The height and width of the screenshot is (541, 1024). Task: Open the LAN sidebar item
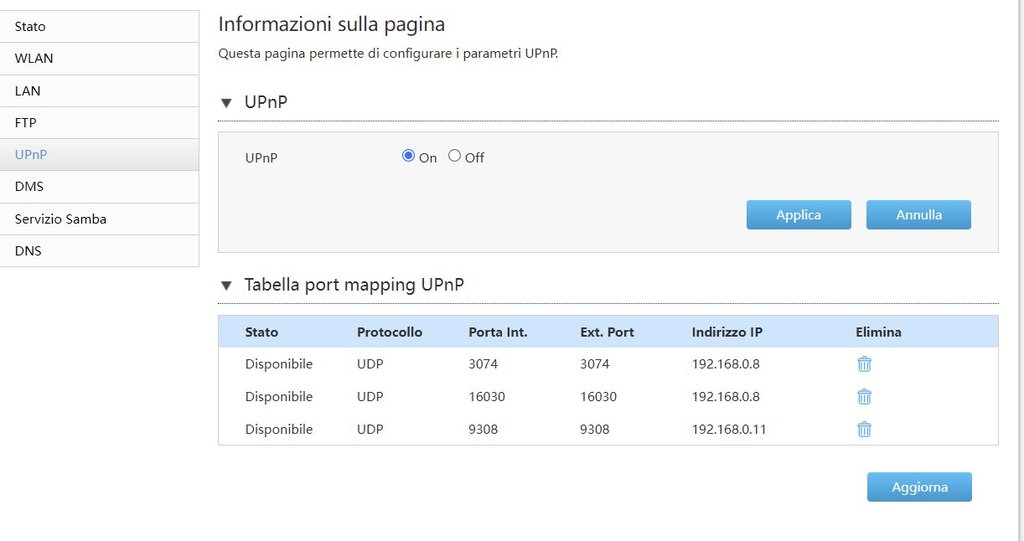pyautogui.click(x=99, y=91)
